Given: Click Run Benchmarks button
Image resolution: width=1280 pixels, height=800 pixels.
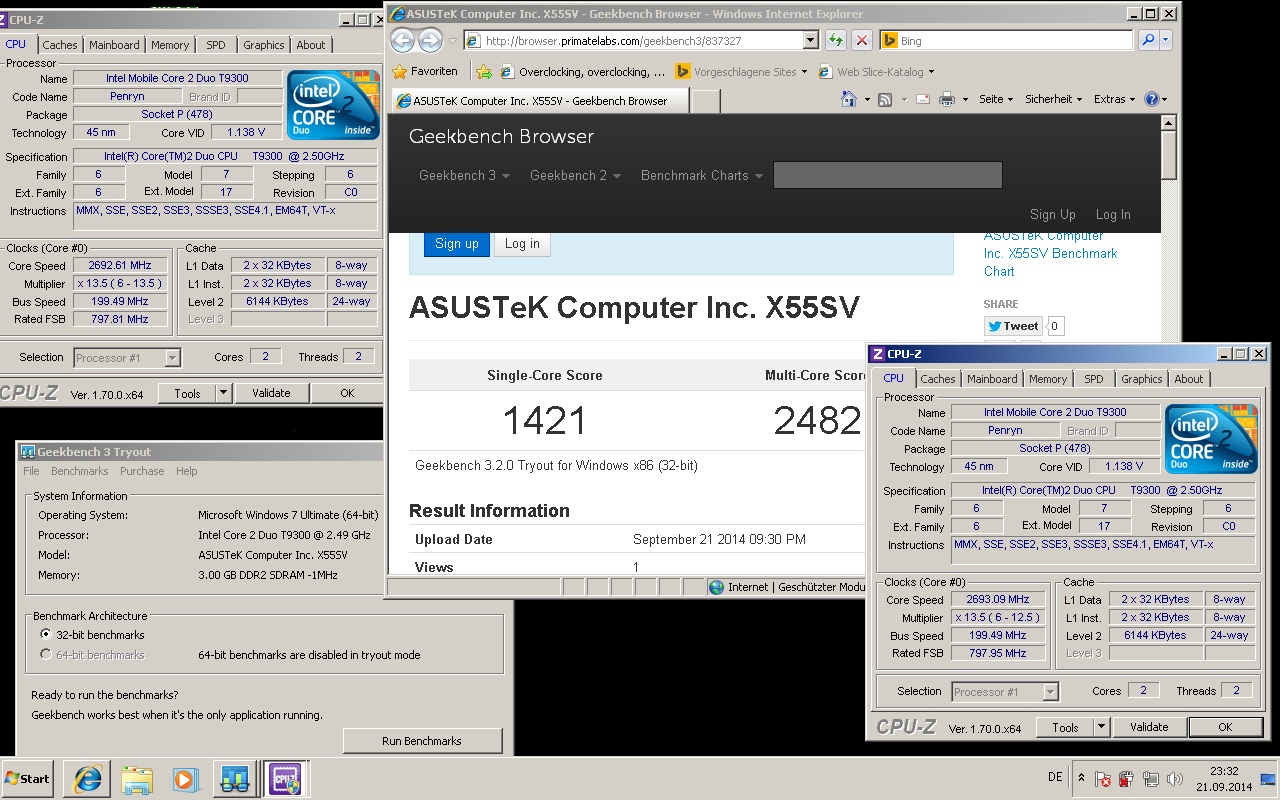Looking at the screenshot, I should [x=422, y=741].
